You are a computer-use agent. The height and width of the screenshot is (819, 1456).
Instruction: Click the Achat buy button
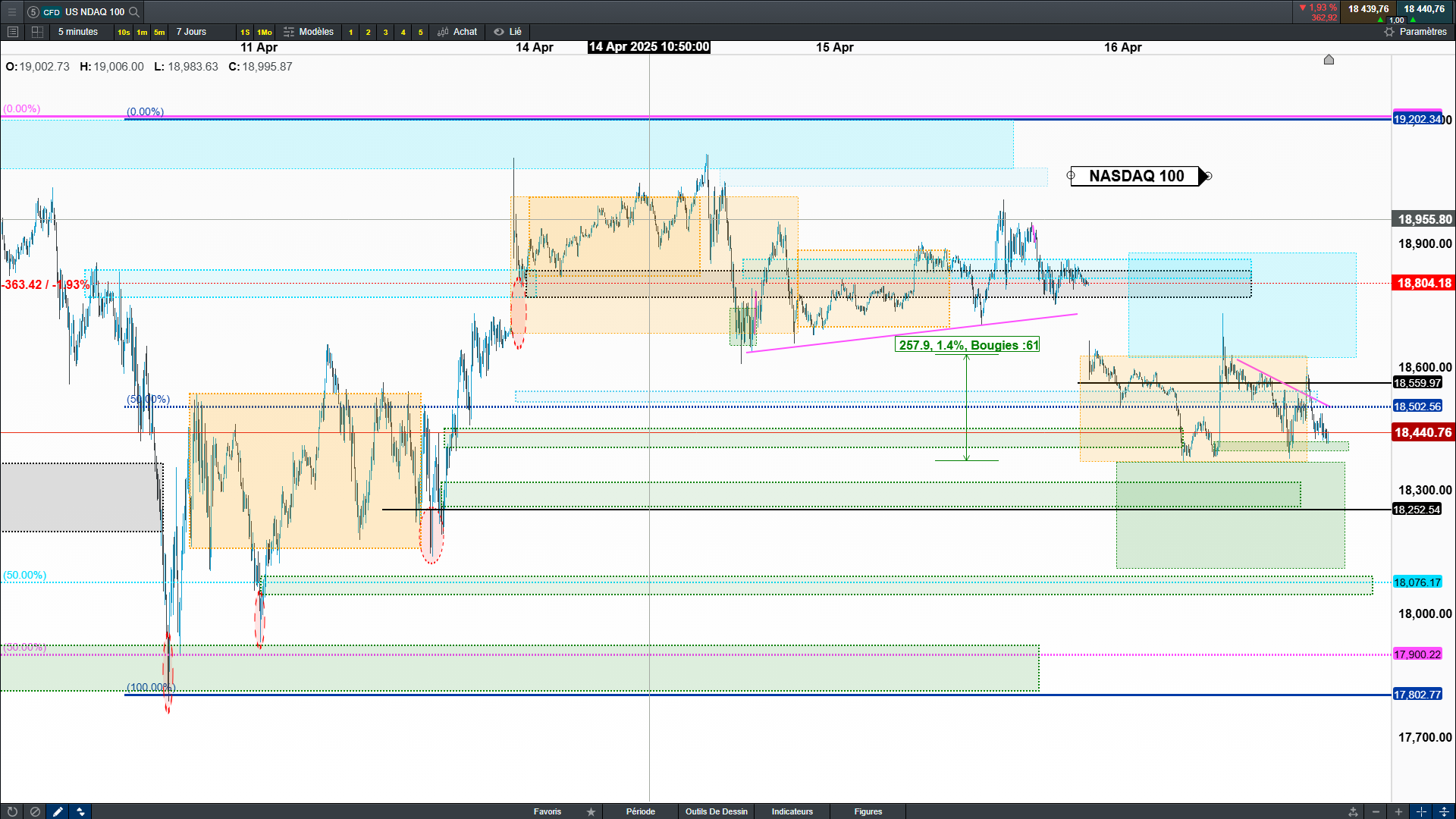pyautogui.click(x=457, y=32)
